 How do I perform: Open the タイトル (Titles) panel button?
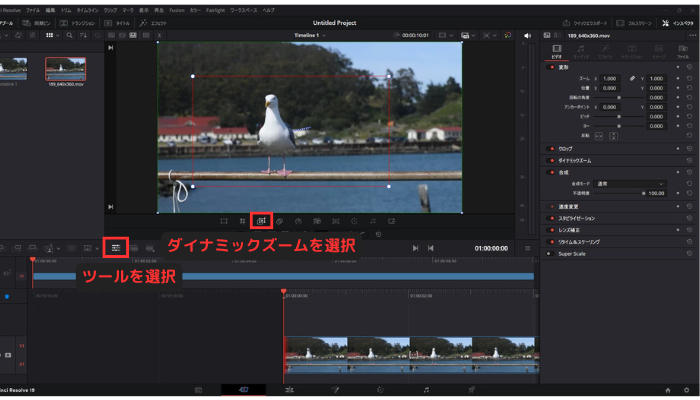pos(117,23)
